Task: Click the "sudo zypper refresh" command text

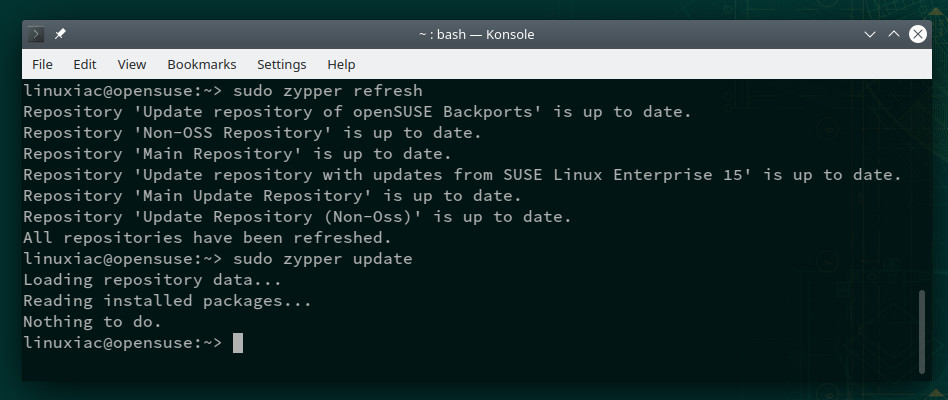Action: coord(328,91)
